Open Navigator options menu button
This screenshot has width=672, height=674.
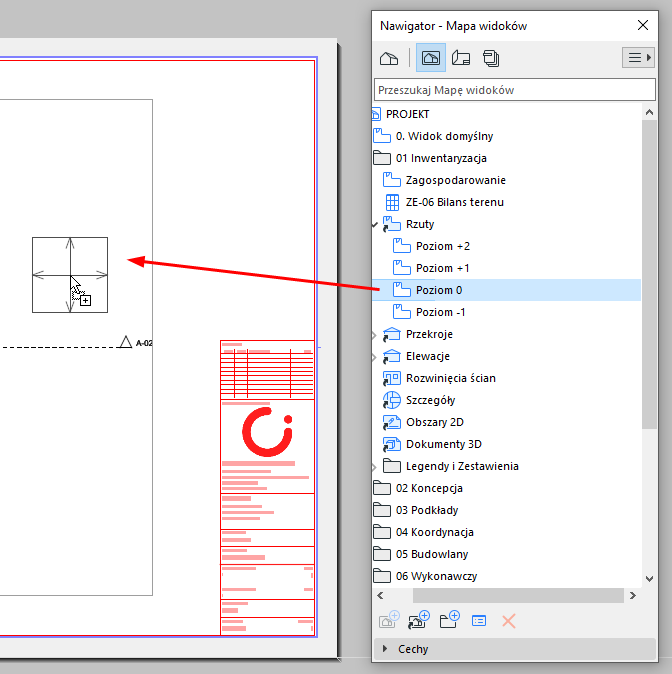point(637,58)
